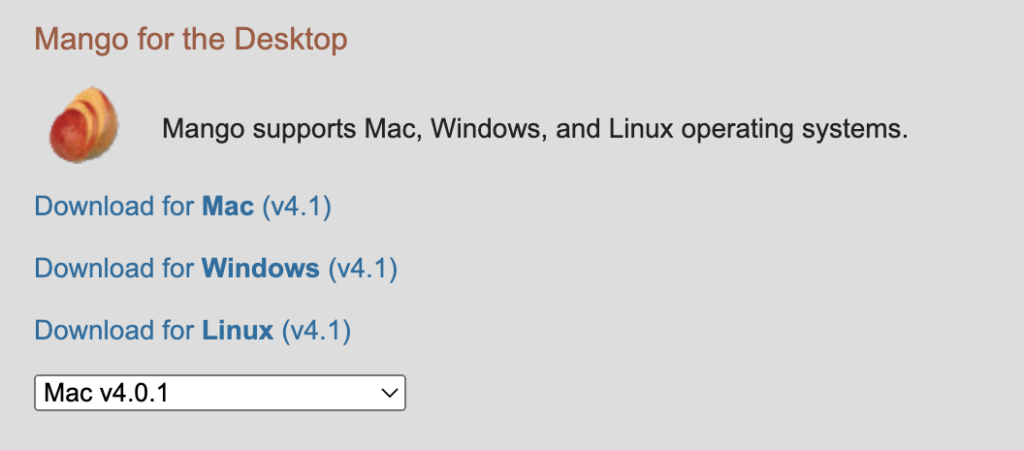Image resolution: width=1024 pixels, height=450 pixels.
Task: Open the Download for Windows link
Action: [x=216, y=268]
